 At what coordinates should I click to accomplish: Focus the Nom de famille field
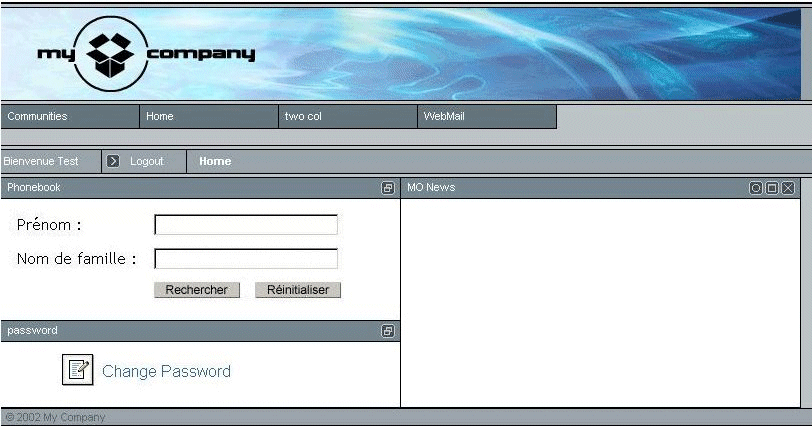point(246,259)
